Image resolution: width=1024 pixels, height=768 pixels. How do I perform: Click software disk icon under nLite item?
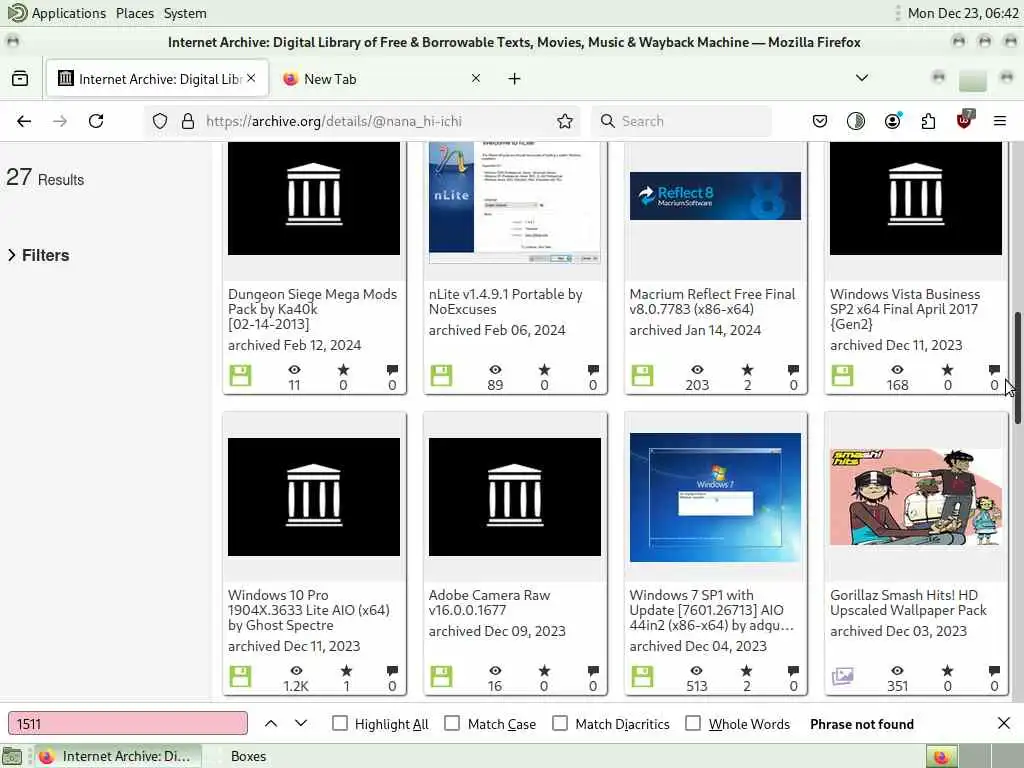441,376
